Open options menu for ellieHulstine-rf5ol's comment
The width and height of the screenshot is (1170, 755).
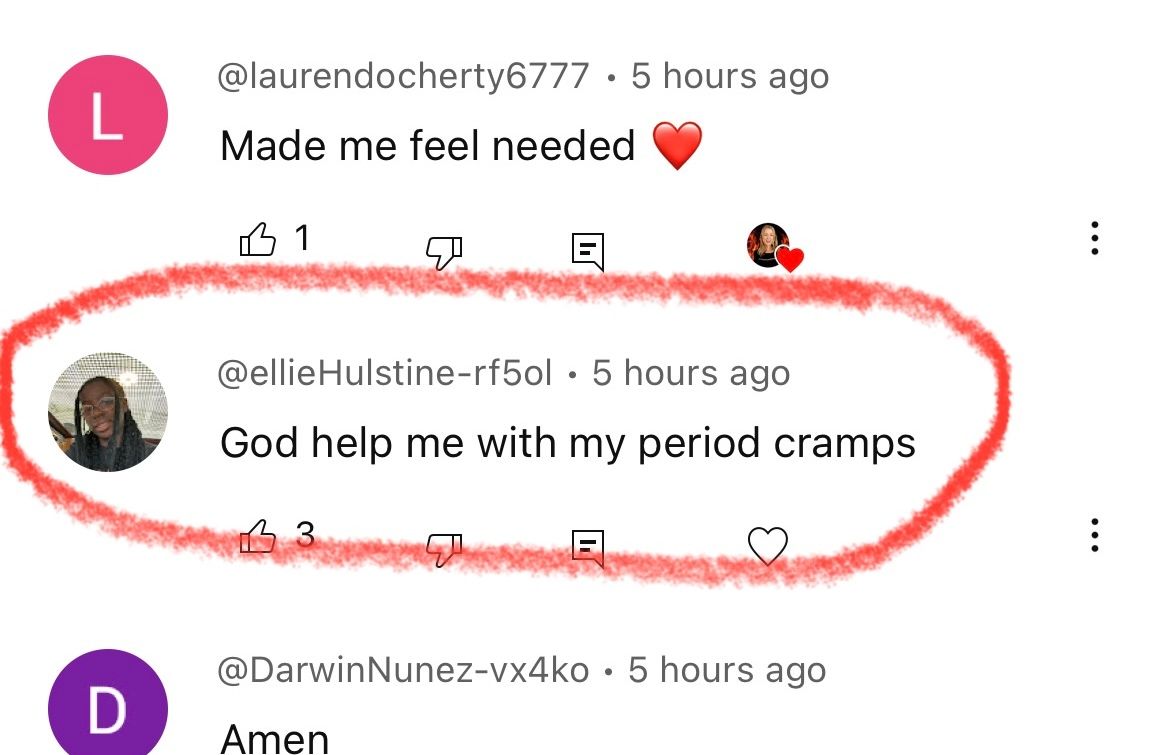tap(1094, 535)
